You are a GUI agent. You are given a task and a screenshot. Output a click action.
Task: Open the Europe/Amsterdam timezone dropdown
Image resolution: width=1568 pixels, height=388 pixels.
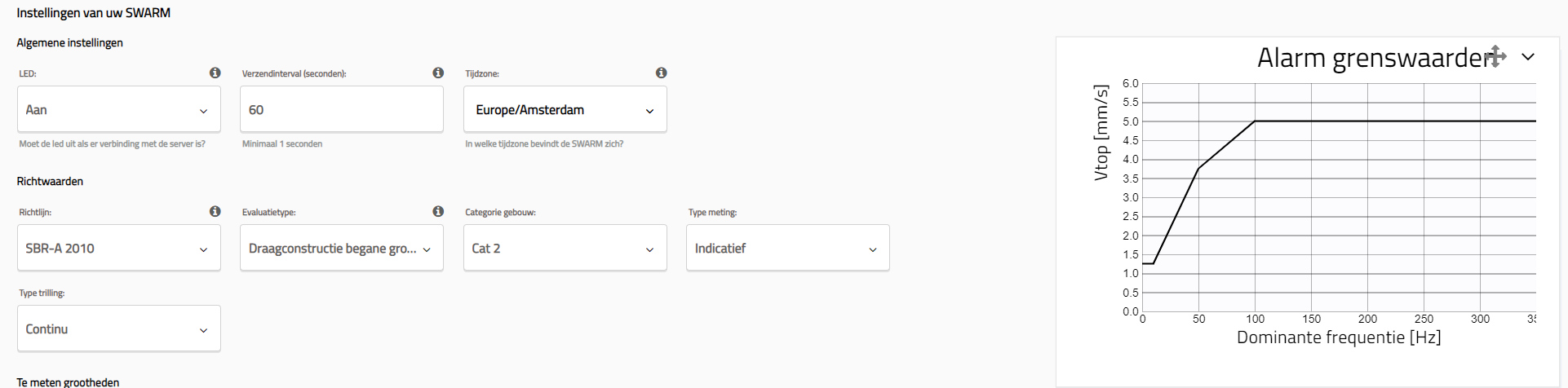pyautogui.click(x=565, y=110)
